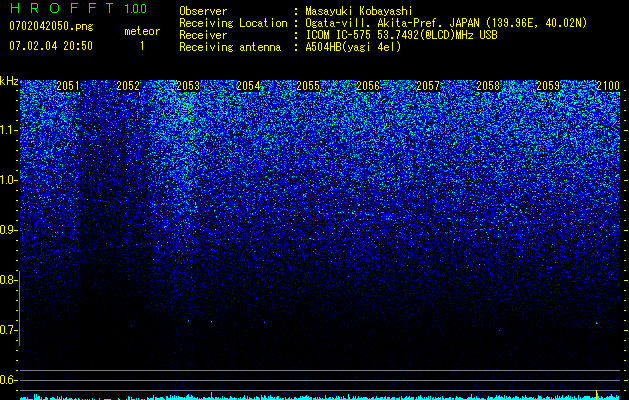Click the observer name Masayuki Kobayashi

[359, 11]
